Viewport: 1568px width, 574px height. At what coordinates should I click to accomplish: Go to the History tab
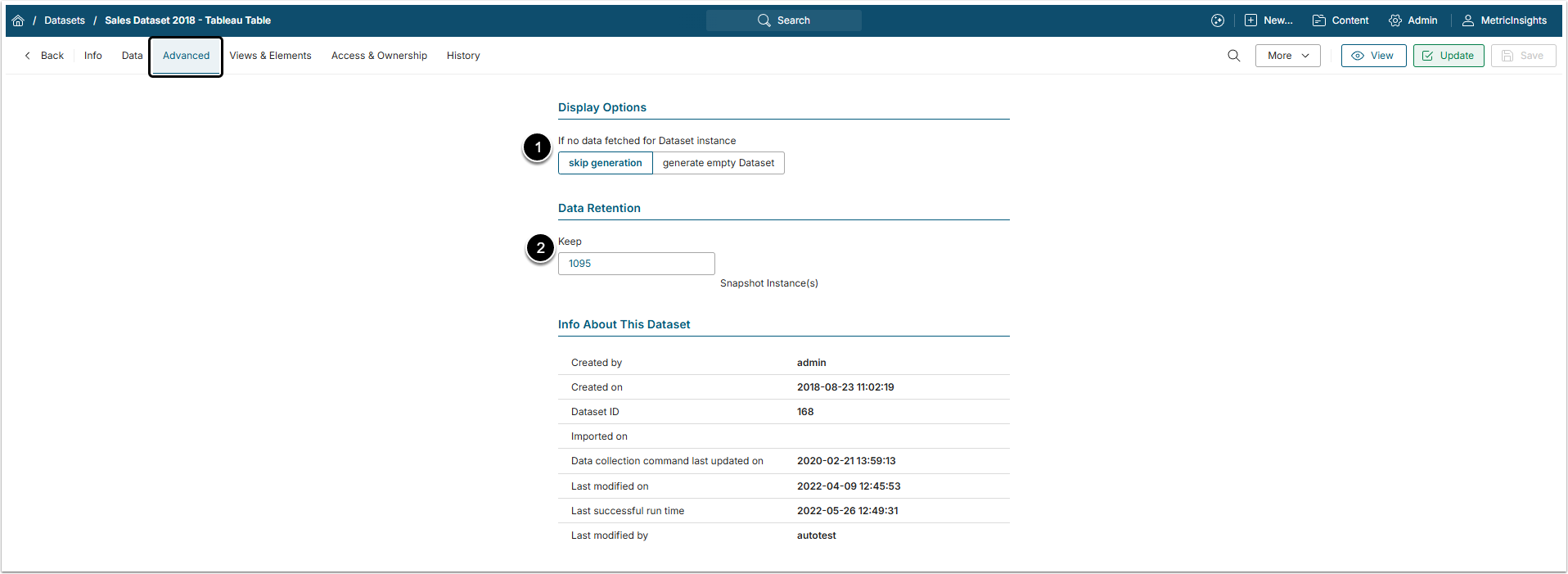(463, 56)
